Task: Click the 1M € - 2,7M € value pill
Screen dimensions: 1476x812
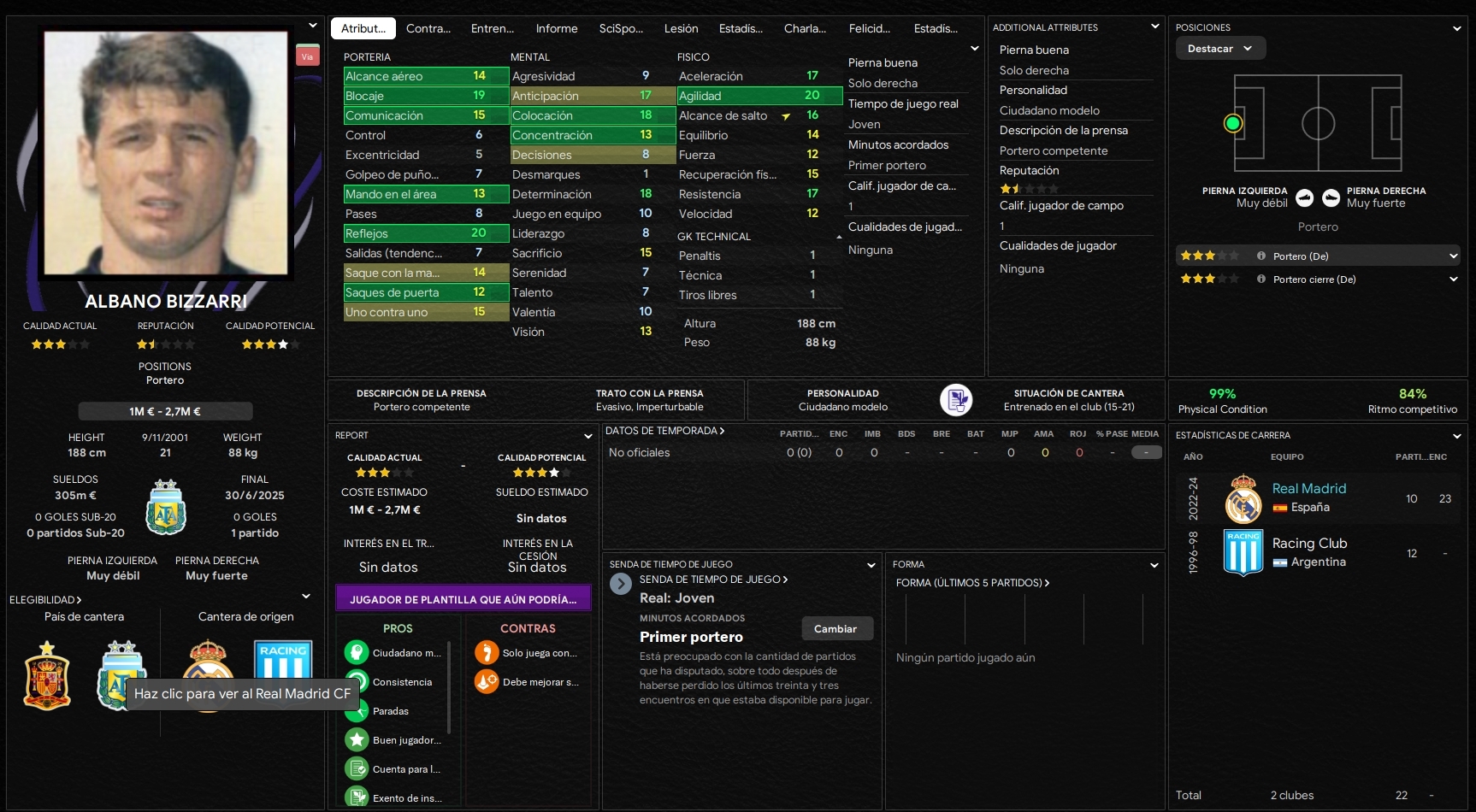Action: (165, 411)
